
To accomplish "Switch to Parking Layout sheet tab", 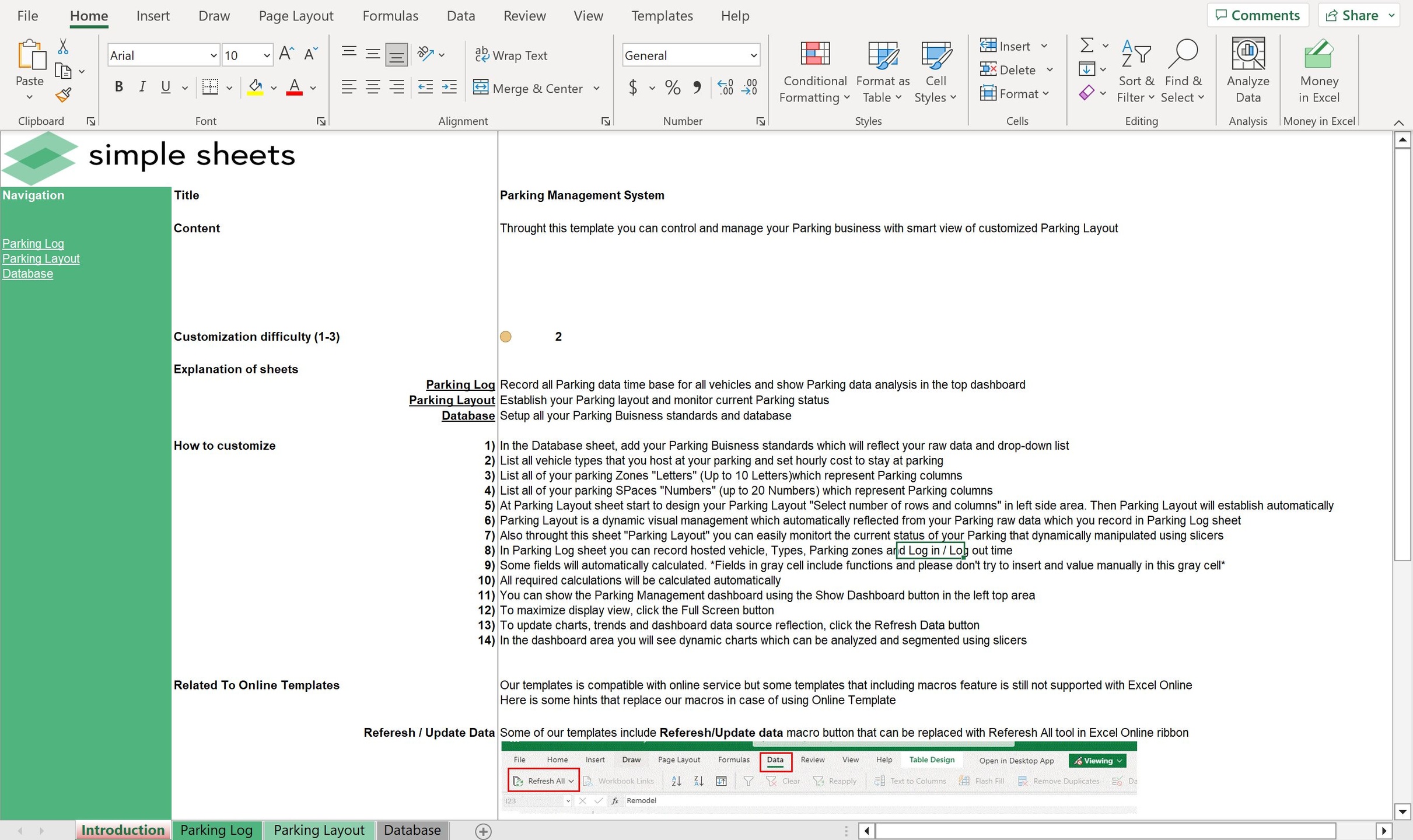I will point(319,829).
